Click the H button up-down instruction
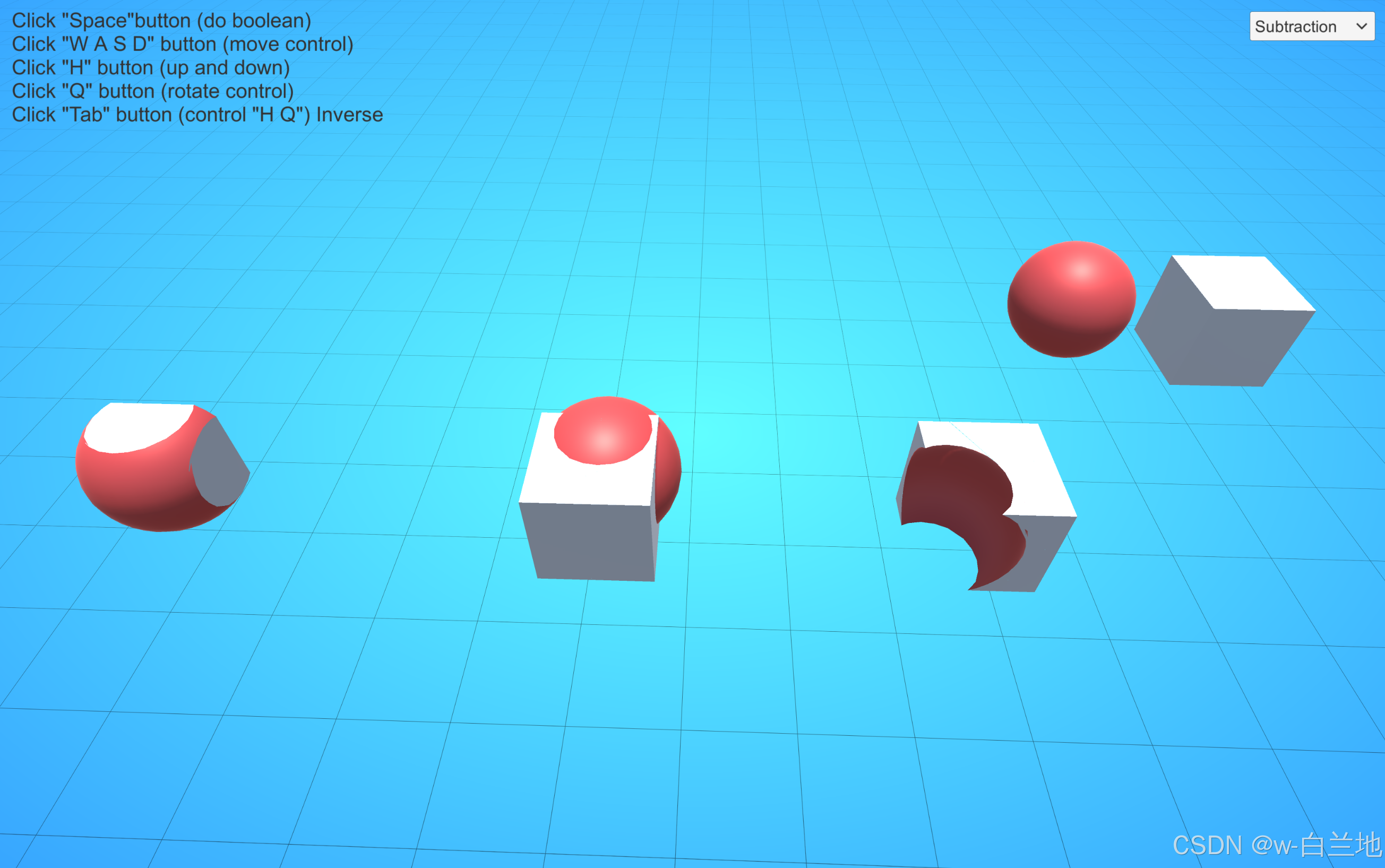Screen dimensions: 1385x868 150,68
